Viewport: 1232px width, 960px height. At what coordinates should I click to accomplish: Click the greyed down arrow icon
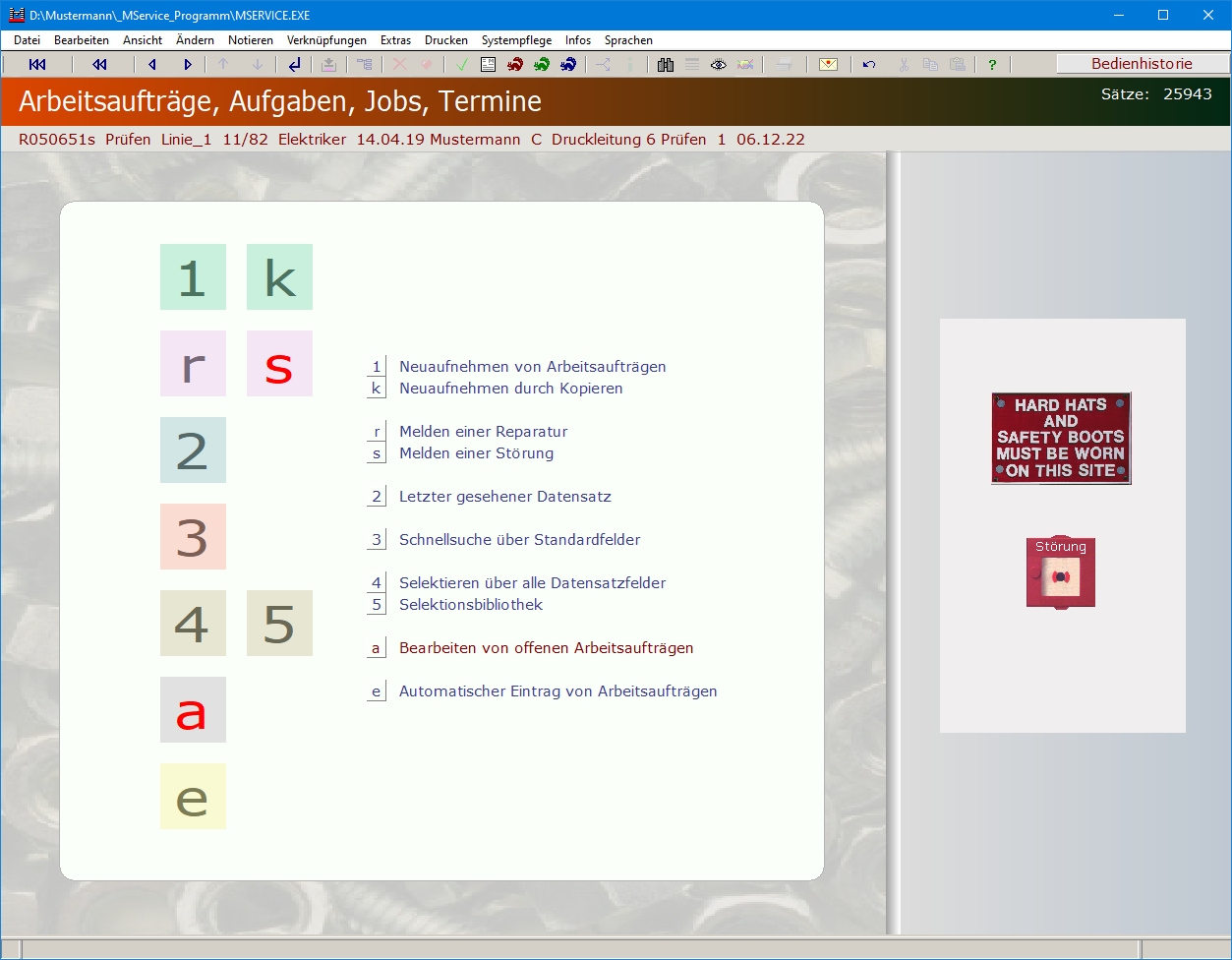(258, 65)
